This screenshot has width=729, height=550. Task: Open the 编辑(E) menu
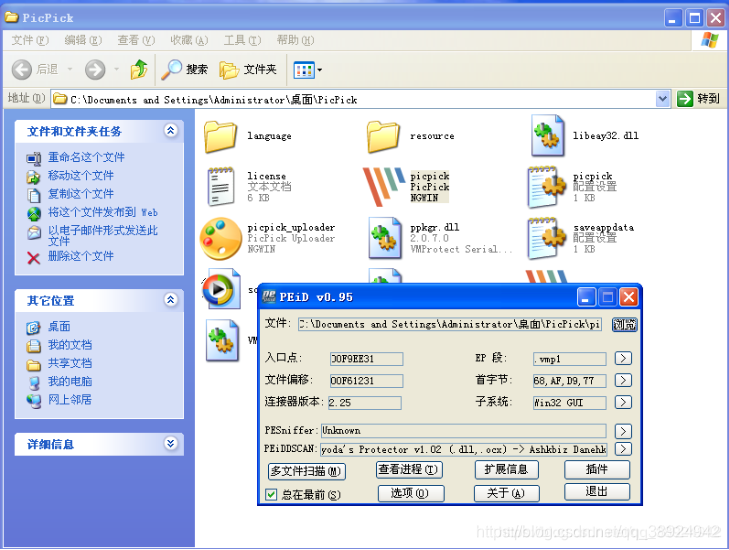(x=83, y=40)
